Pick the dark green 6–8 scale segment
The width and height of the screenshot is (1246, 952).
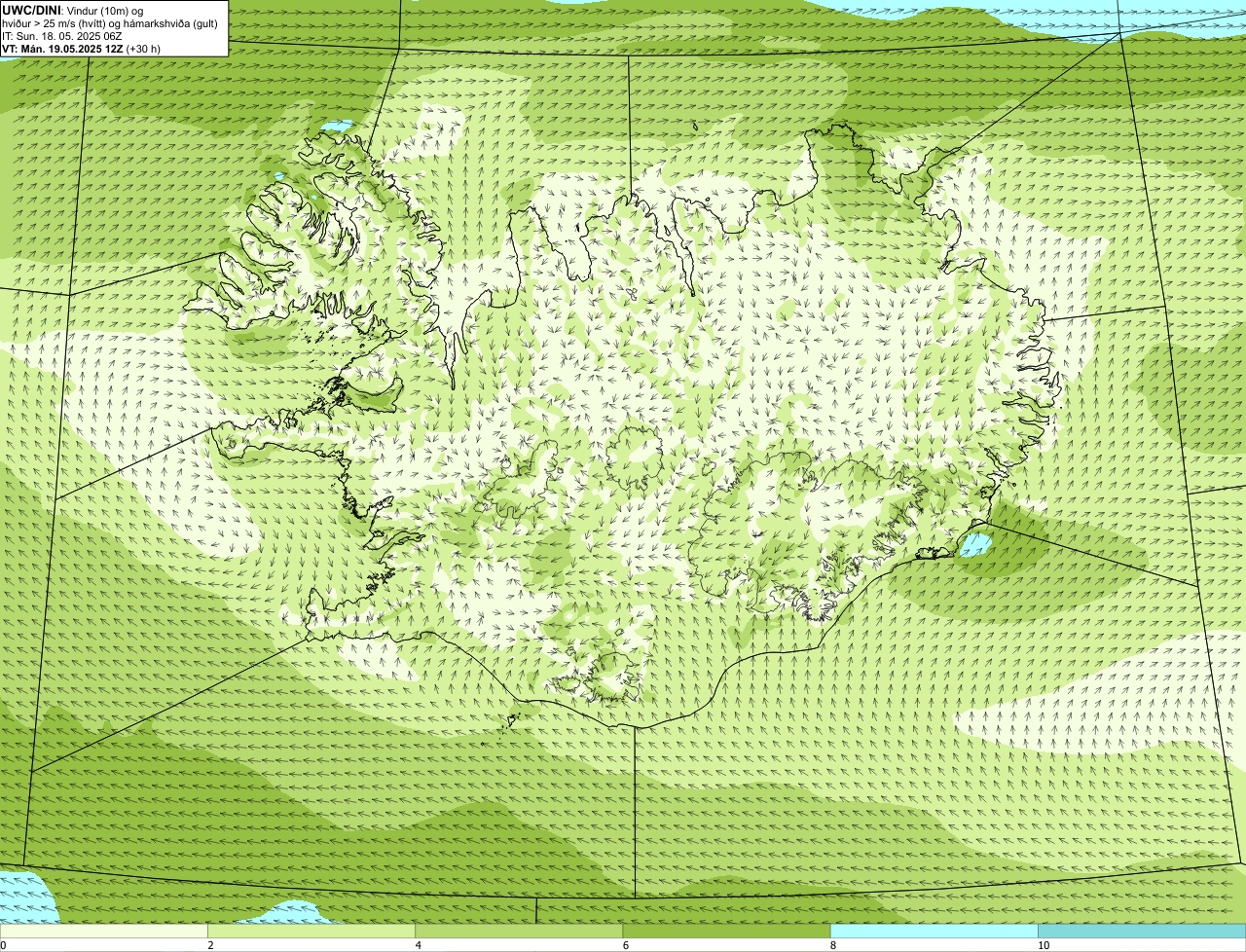click(726, 932)
